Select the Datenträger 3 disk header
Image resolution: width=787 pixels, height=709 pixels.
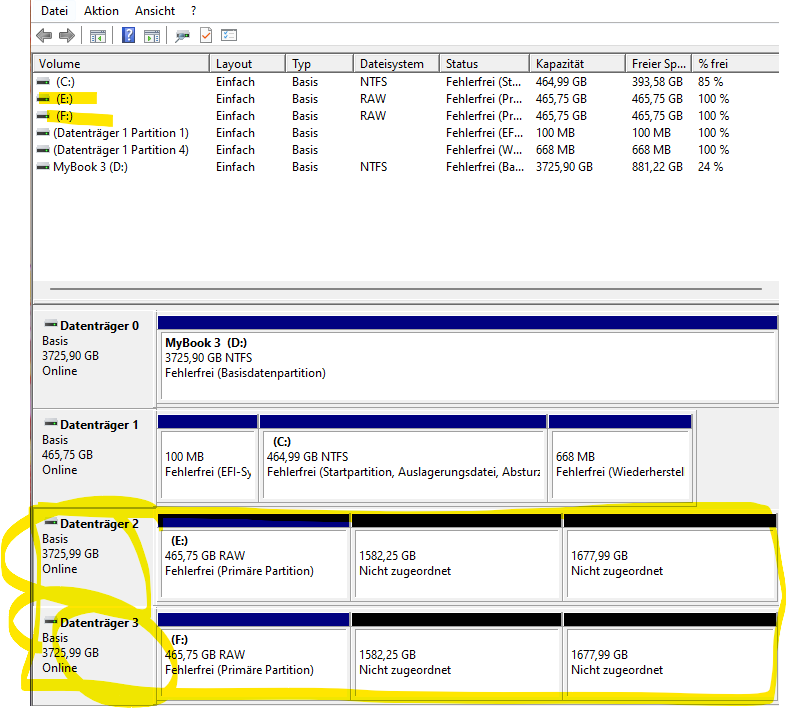94,656
